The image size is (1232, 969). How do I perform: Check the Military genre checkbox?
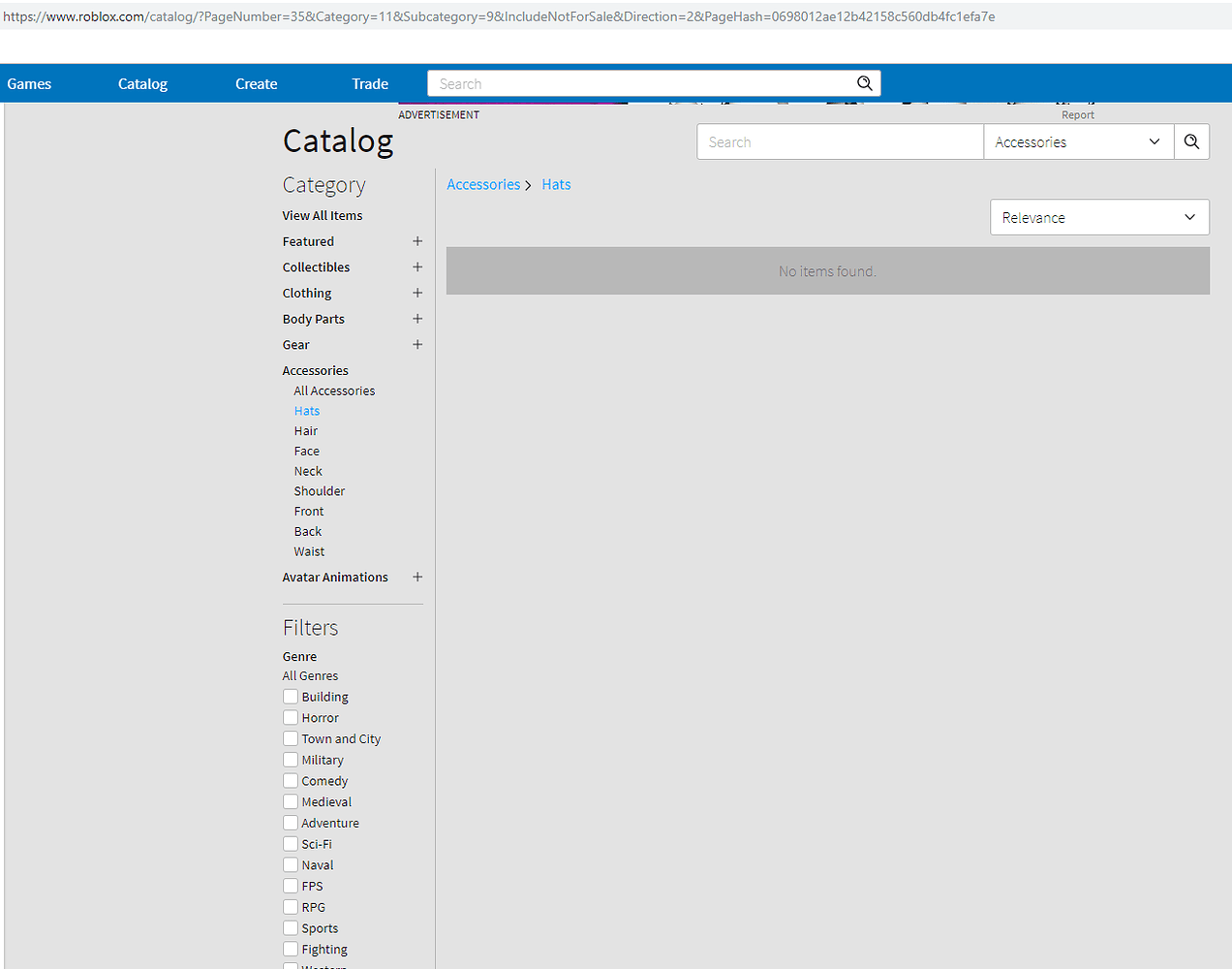pyautogui.click(x=289, y=759)
